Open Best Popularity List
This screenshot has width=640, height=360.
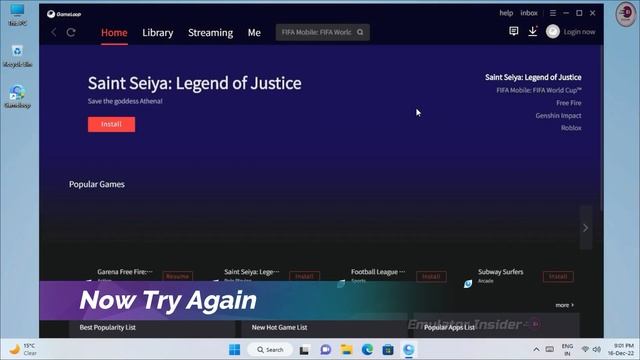point(108,327)
